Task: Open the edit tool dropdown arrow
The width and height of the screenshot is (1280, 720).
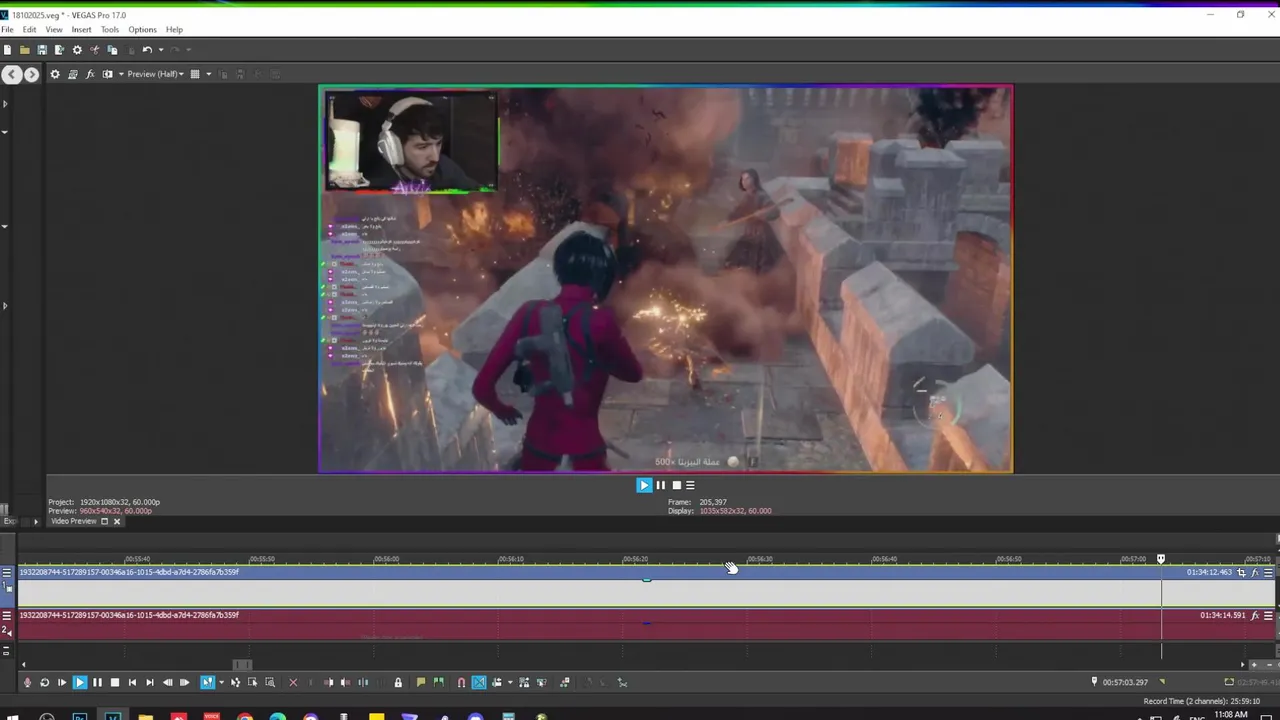Action: pyautogui.click(x=221, y=682)
